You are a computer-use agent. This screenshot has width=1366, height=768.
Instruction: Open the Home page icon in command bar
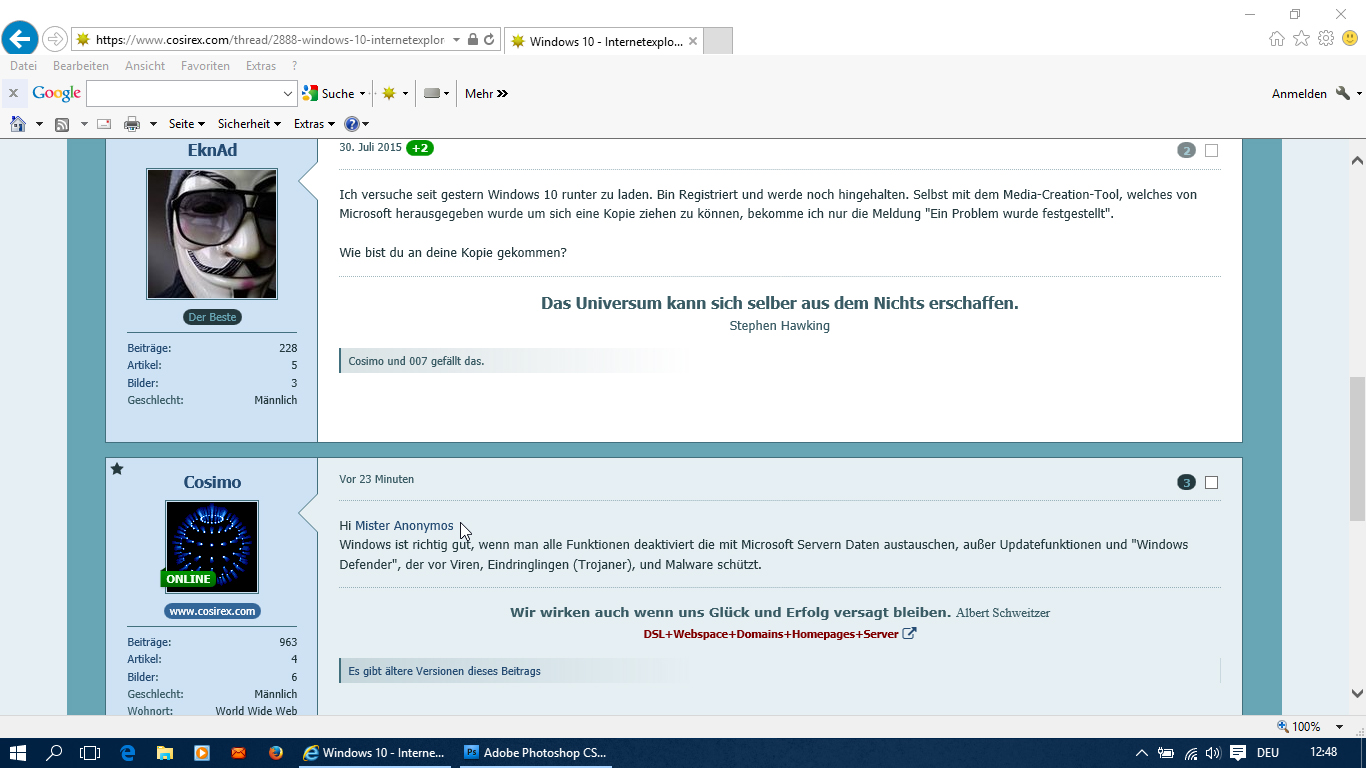pyautogui.click(x=18, y=124)
